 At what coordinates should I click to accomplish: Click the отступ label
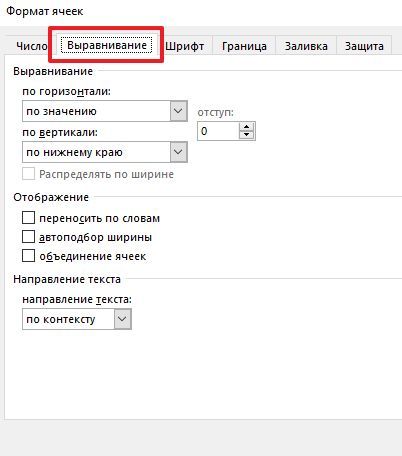point(215,113)
